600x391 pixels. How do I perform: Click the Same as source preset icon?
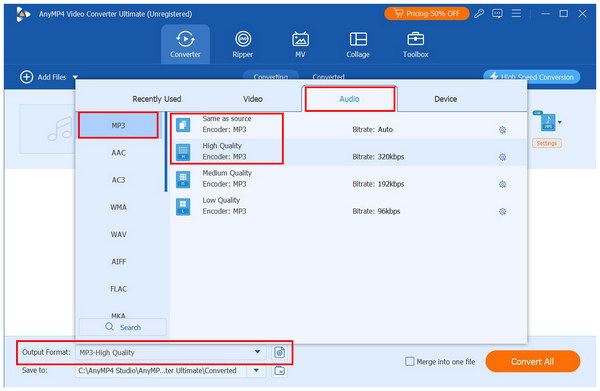pyautogui.click(x=183, y=125)
